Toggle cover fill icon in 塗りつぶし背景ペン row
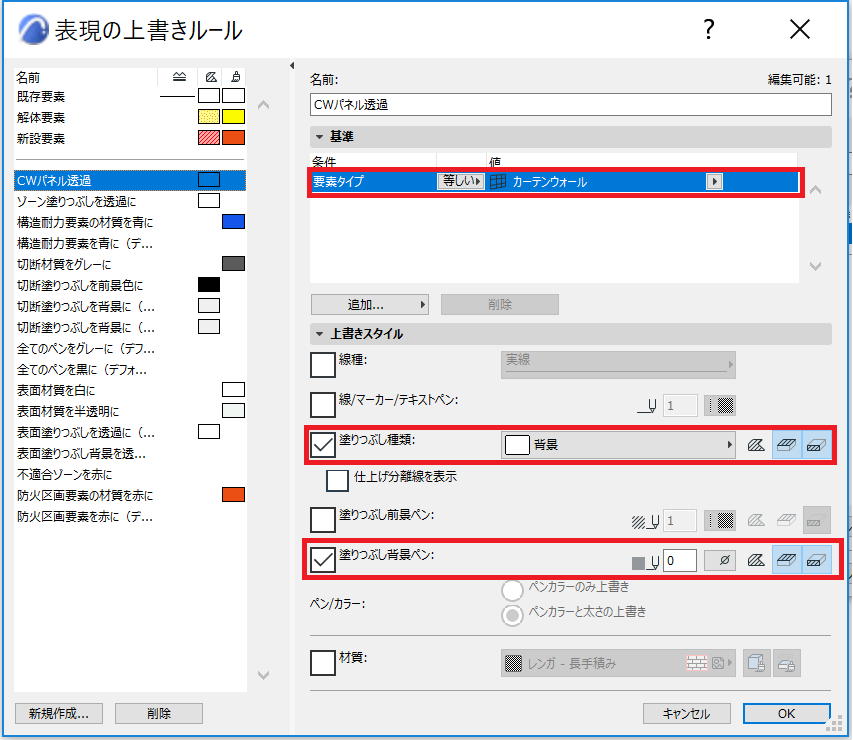The height and width of the screenshot is (740, 853). coord(787,560)
